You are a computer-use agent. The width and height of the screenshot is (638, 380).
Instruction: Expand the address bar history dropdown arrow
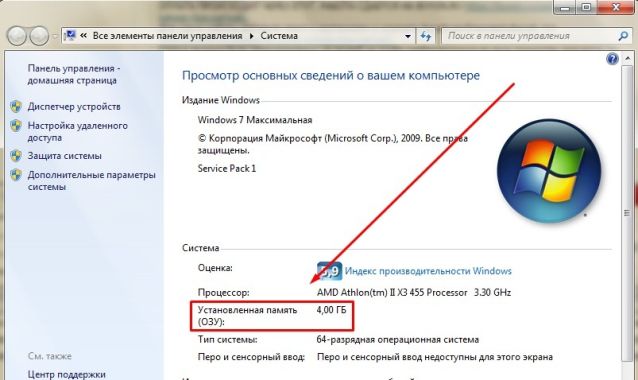(408, 36)
